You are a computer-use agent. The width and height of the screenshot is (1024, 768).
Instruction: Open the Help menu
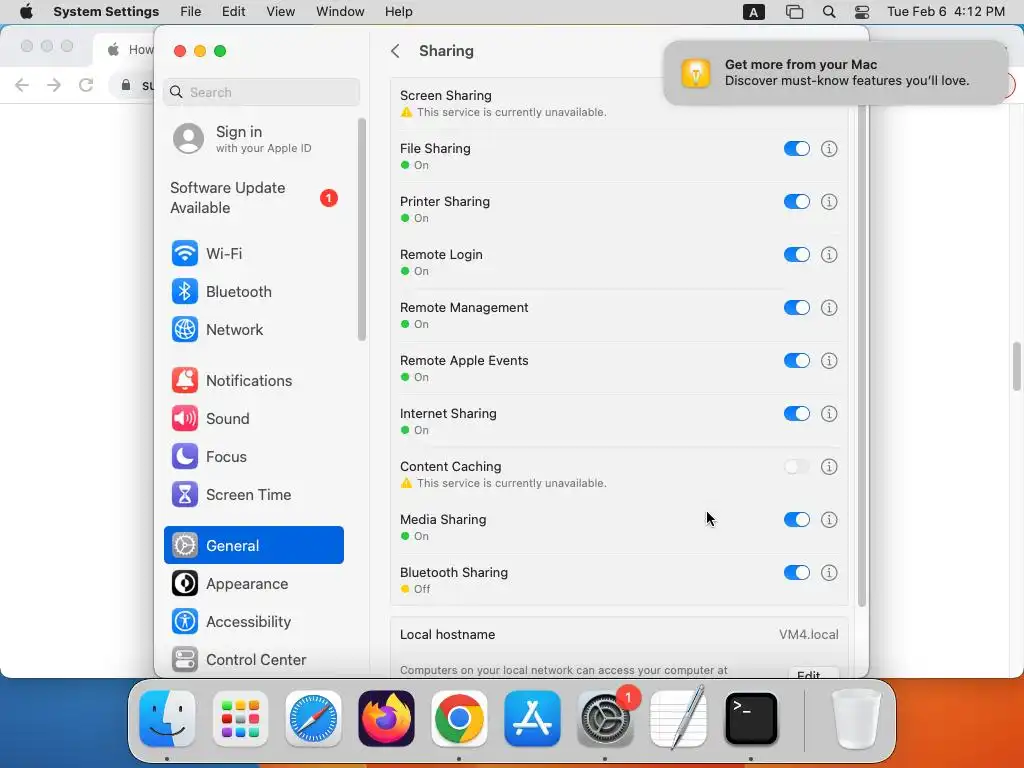pos(398,12)
